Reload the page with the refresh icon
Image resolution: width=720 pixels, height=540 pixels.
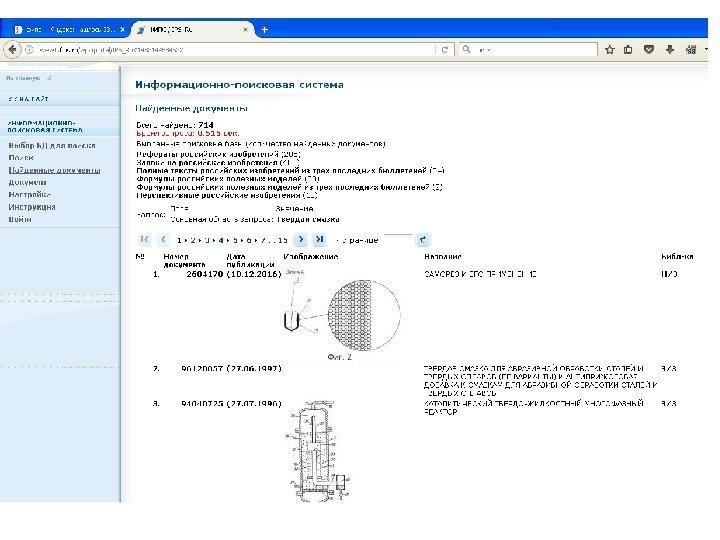(x=444, y=50)
